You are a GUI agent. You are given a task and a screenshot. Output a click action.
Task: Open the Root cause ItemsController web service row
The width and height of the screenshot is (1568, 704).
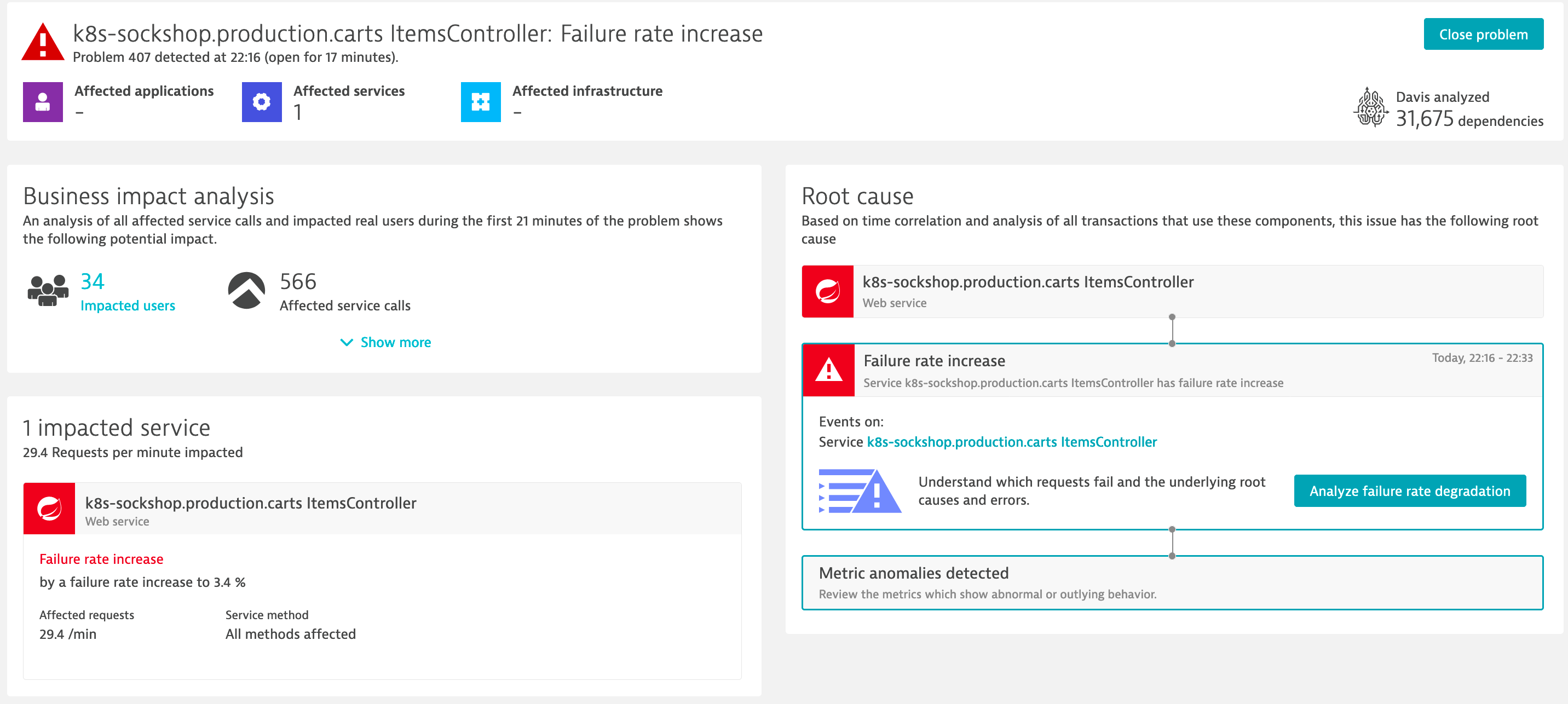tap(1172, 291)
